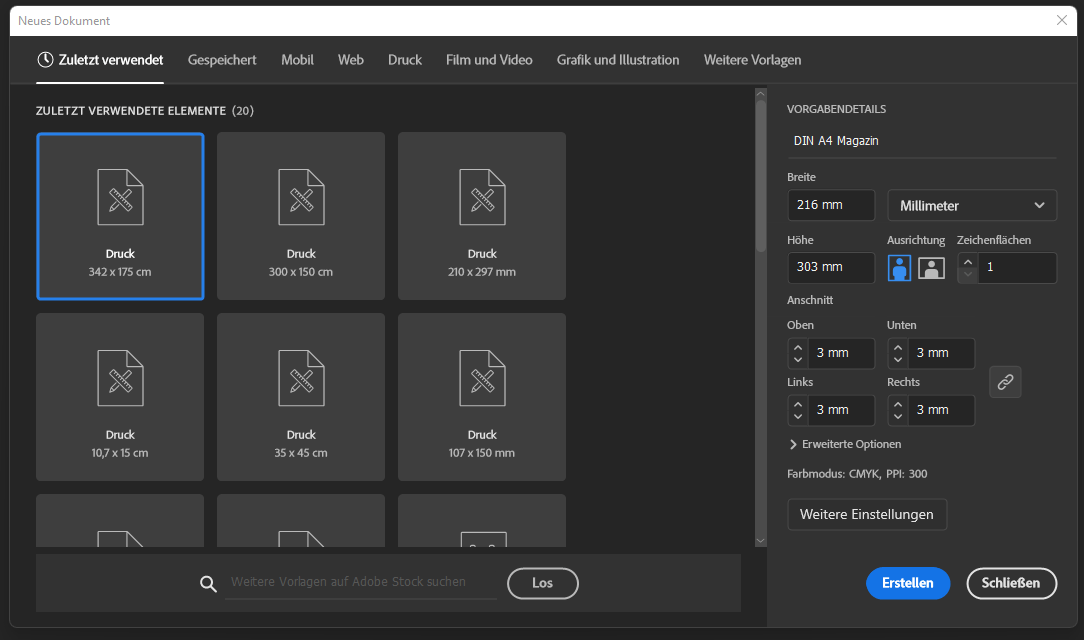Choose the Druck 300 x 150 cm preset icon
The width and height of the screenshot is (1084, 640).
pyautogui.click(x=301, y=197)
